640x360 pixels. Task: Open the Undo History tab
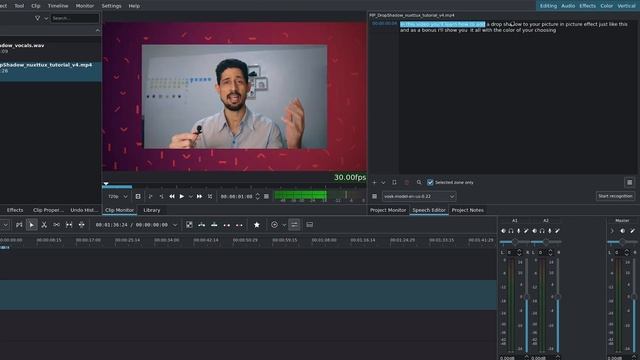(x=84, y=210)
